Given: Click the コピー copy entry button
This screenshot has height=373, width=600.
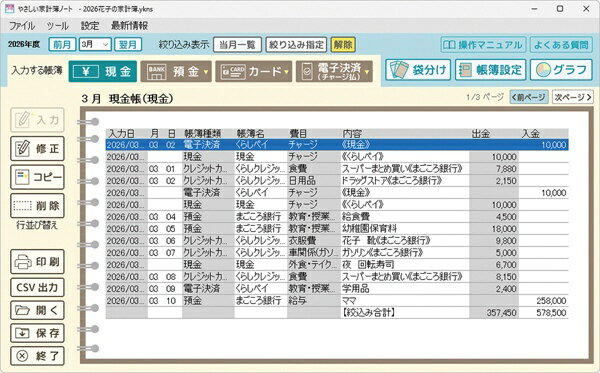Looking at the screenshot, I should point(37,177).
